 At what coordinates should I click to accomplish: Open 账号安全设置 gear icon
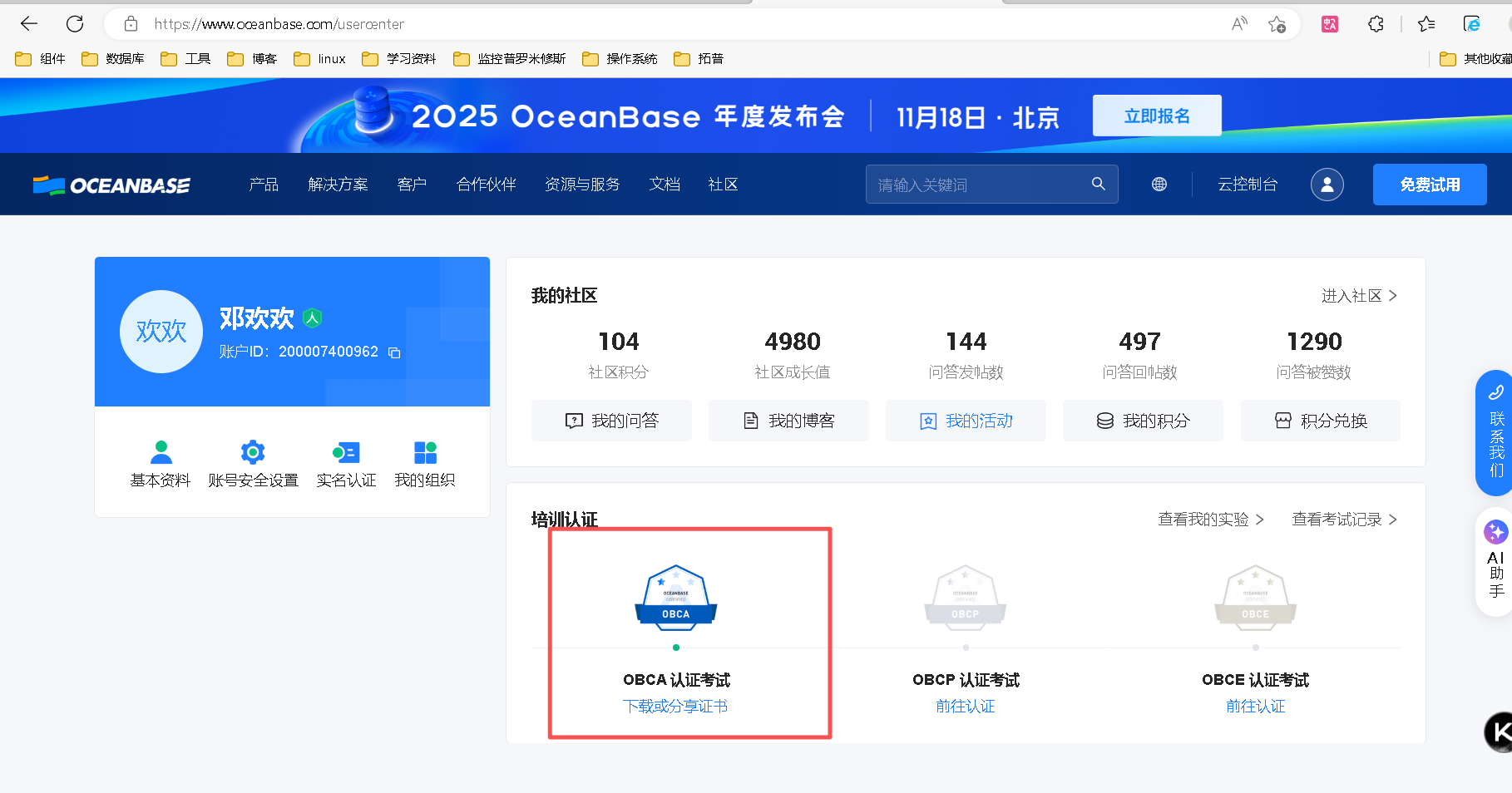point(253,452)
